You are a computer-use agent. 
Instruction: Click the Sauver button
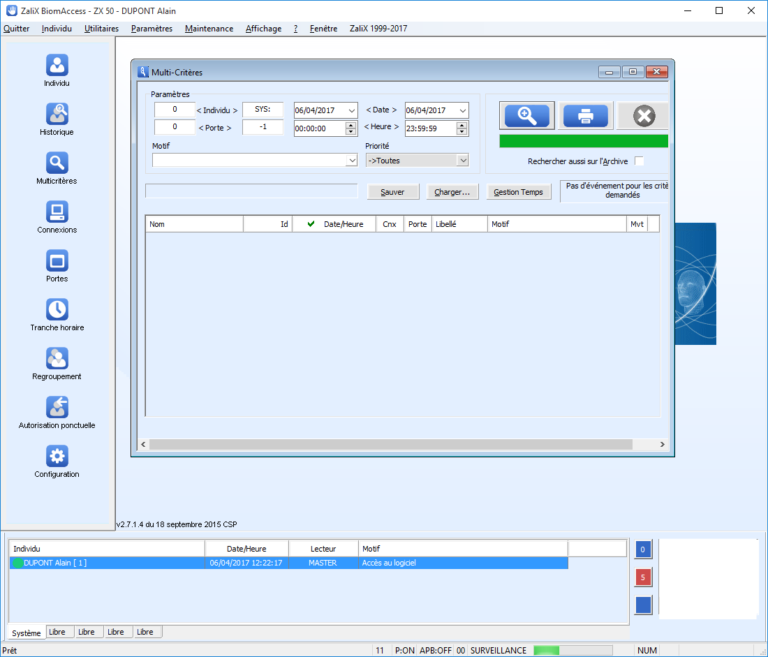(x=393, y=191)
